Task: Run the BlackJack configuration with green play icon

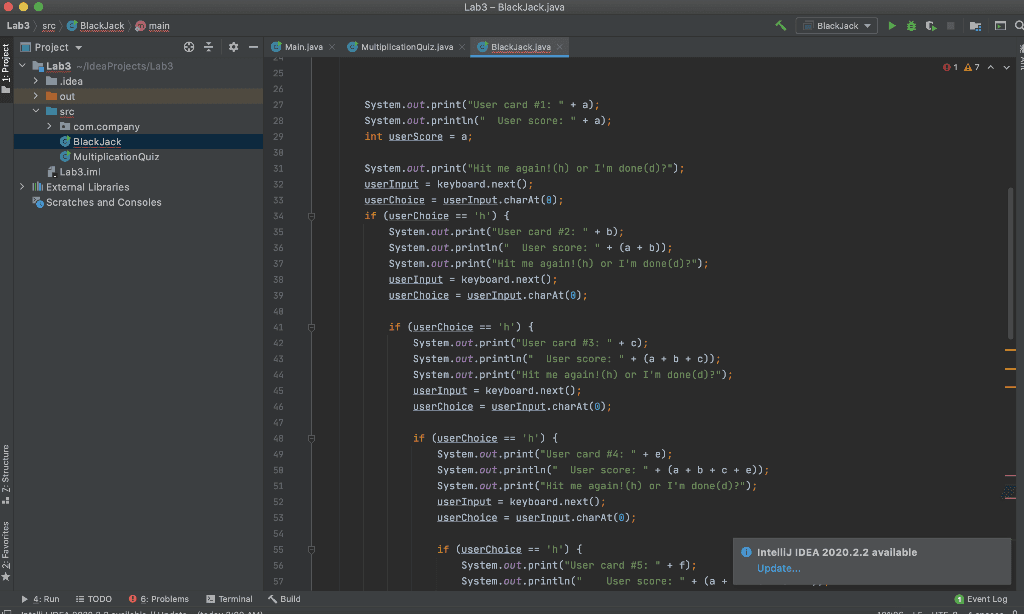Action: pos(891,25)
